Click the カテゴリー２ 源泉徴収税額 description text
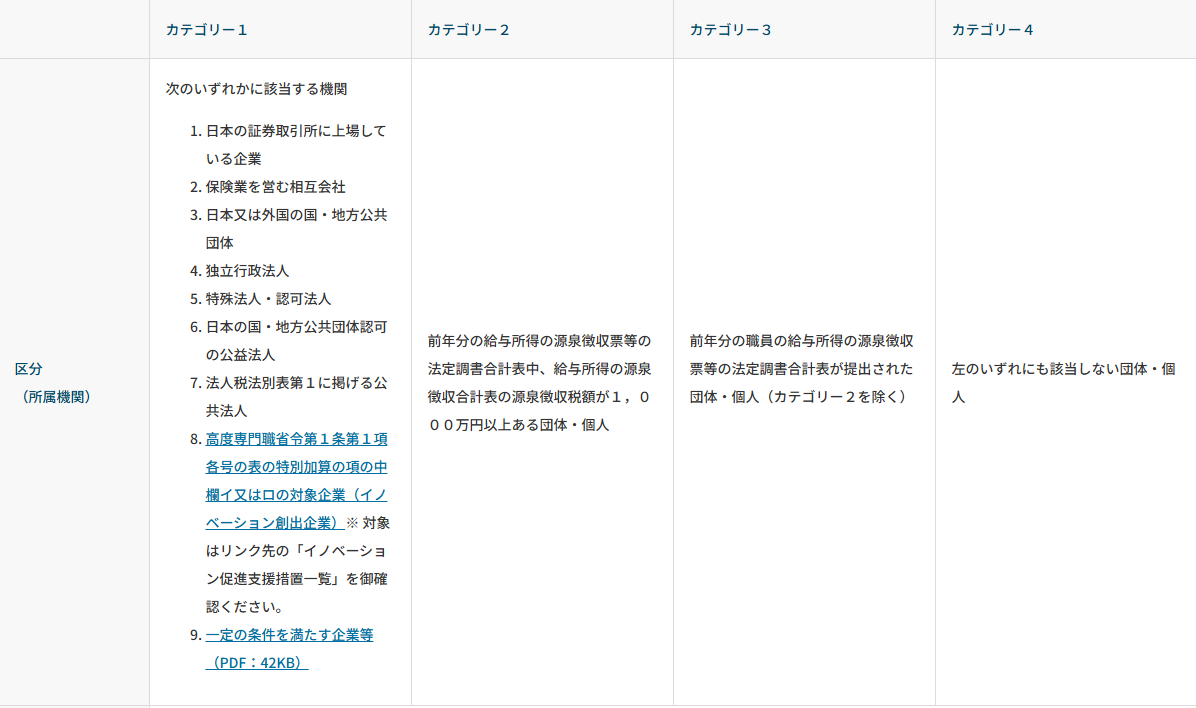This screenshot has width=1196, height=708. [x=539, y=383]
